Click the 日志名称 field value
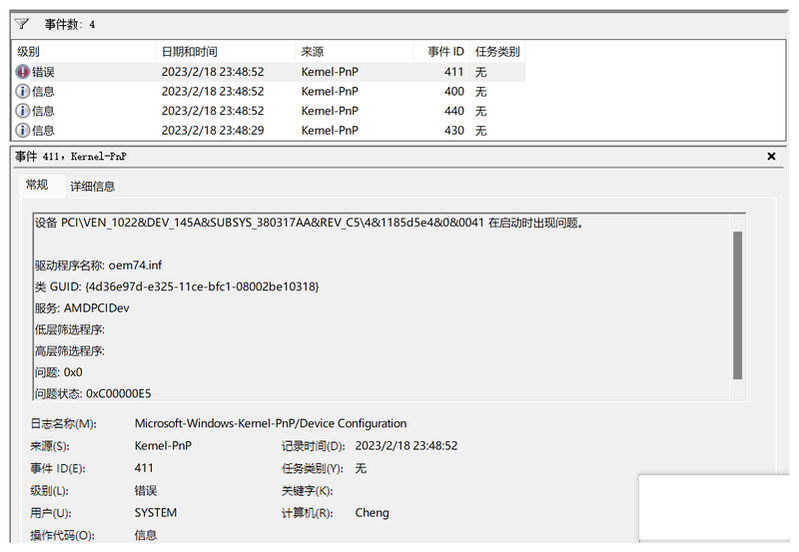 [270, 423]
